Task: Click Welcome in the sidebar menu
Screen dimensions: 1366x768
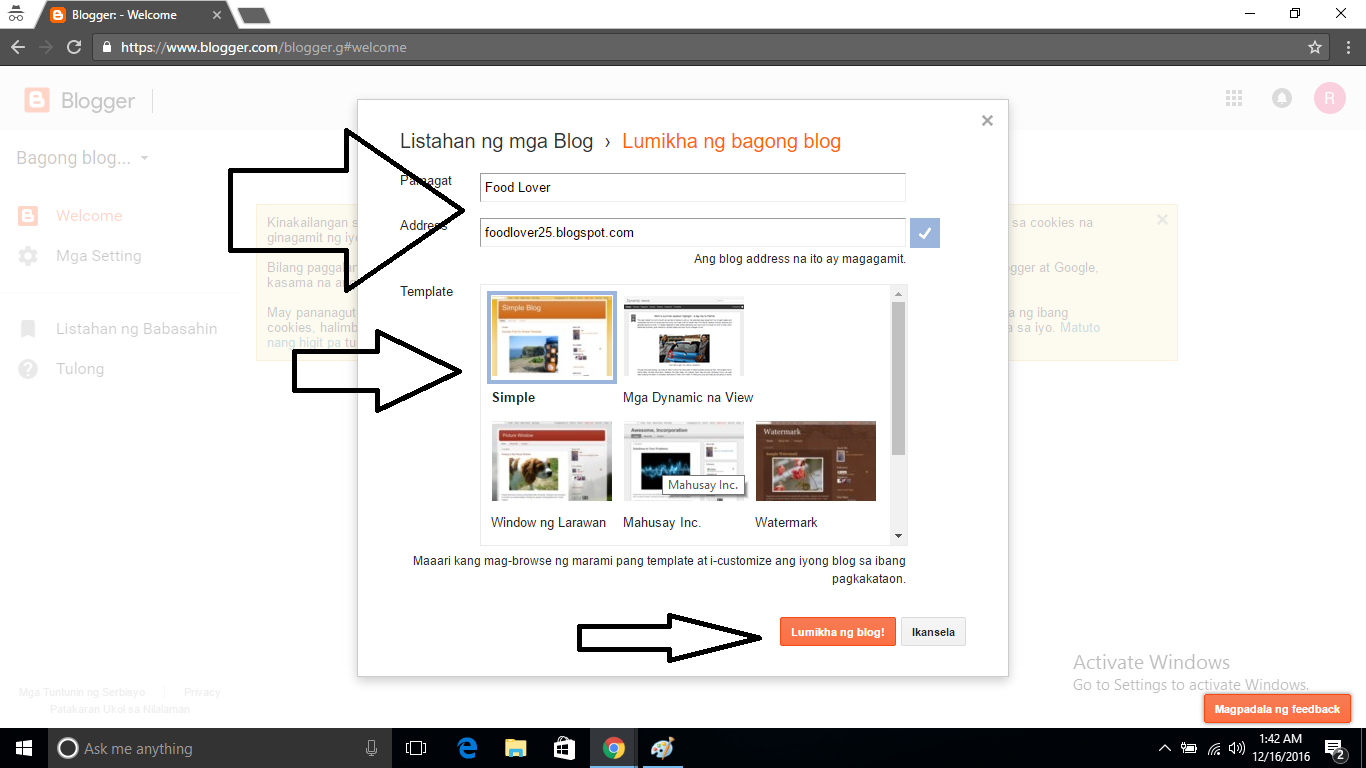Action: click(x=88, y=215)
